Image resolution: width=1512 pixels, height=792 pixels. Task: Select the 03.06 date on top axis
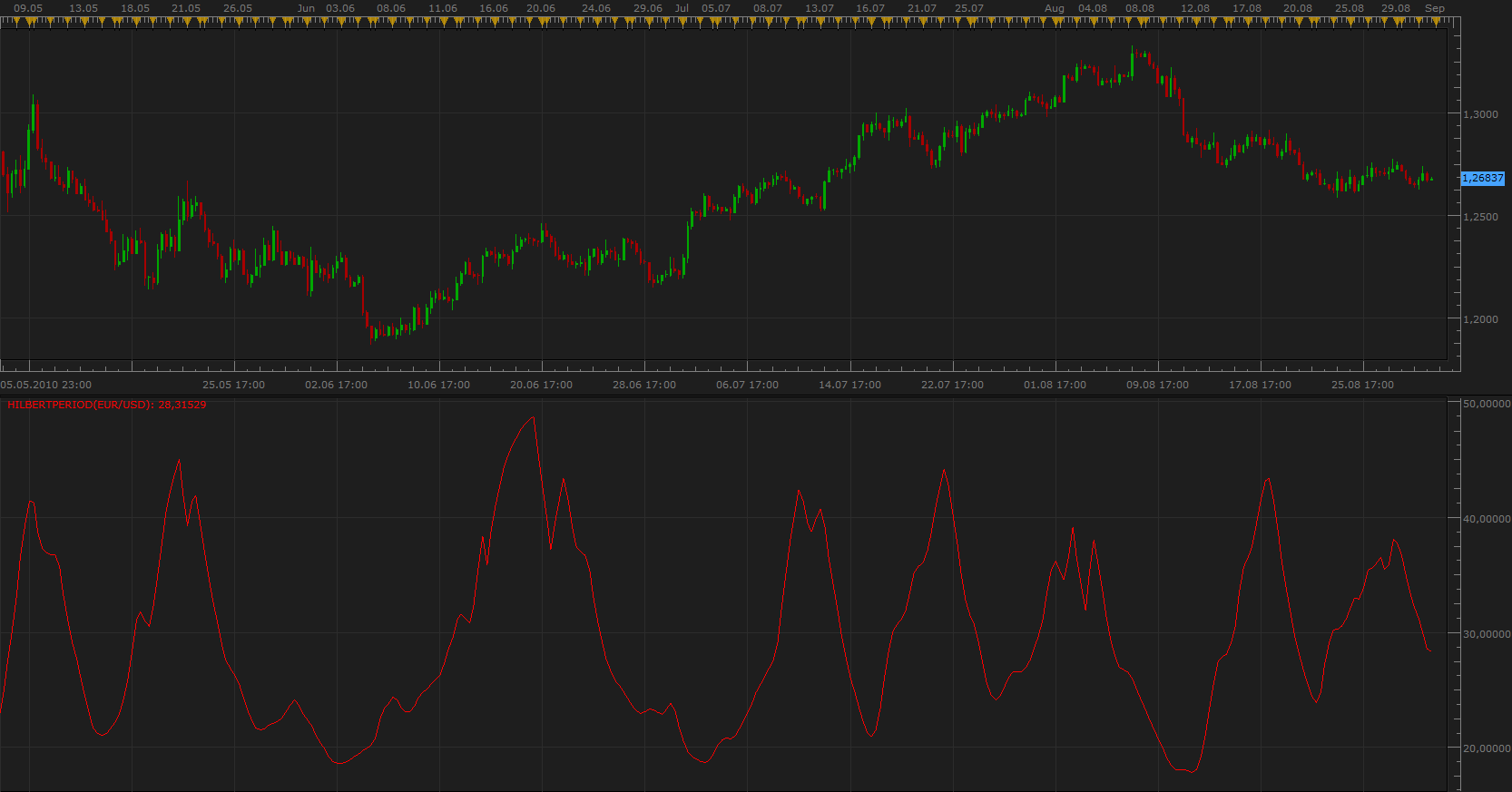click(340, 8)
